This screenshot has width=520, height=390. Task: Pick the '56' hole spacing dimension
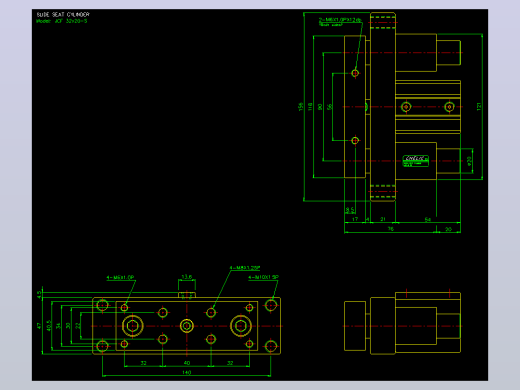pos(330,107)
